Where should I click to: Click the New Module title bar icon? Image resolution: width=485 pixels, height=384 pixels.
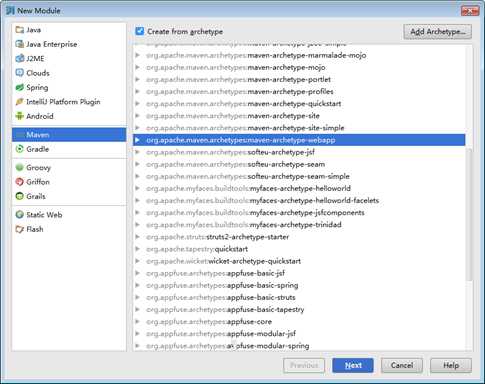coord(10,11)
